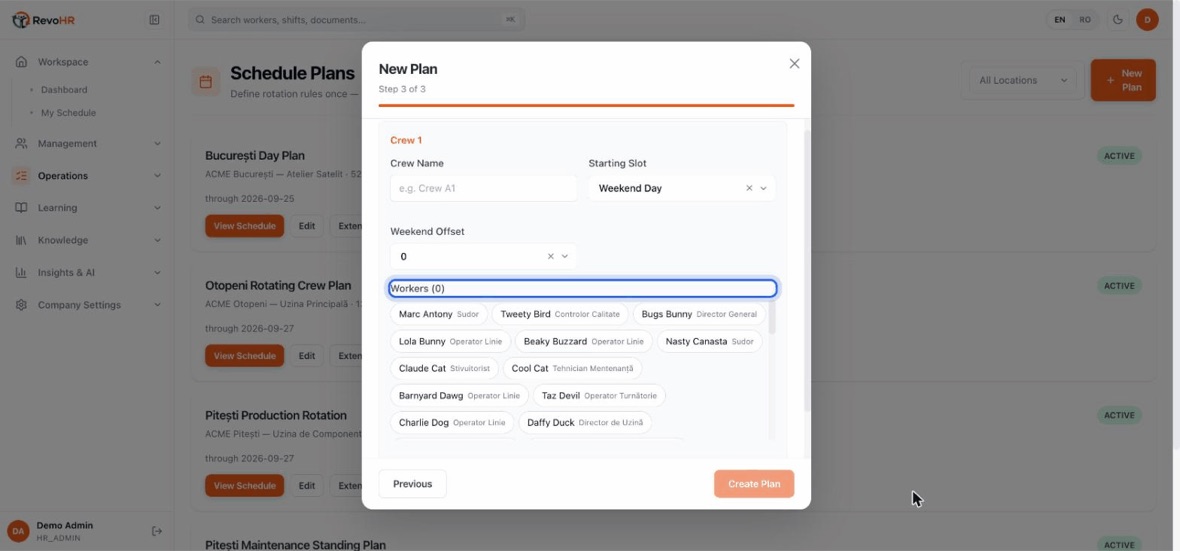Collapse the sidebar panel icon
Screen dimensions: 1180x551
[154, 20]
